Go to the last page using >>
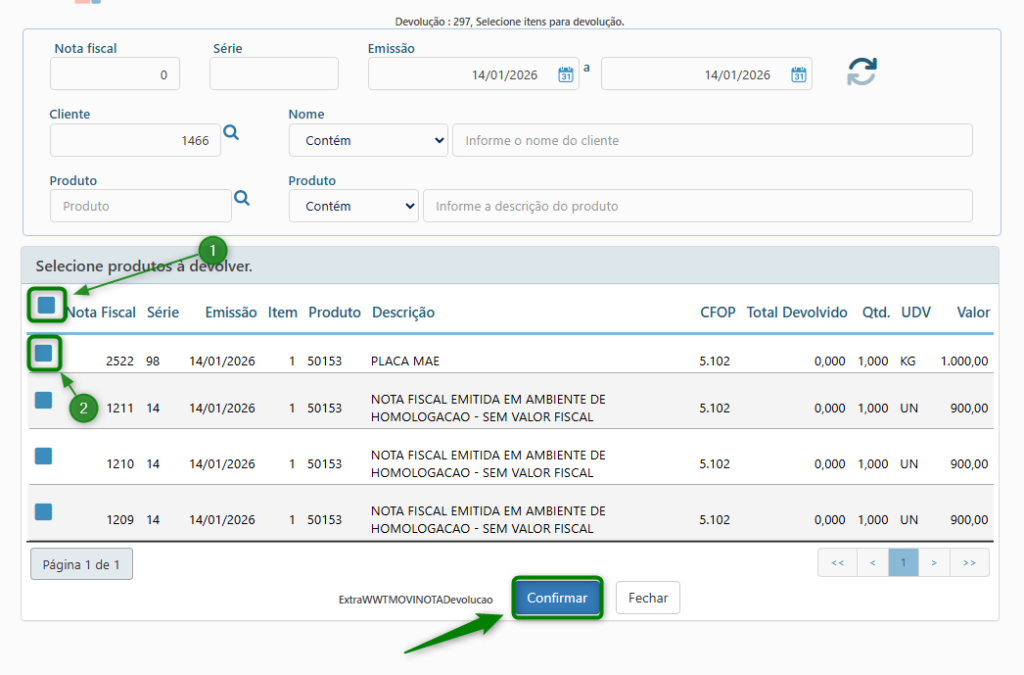The height and width of the screenshot is (675, 1024). [969, 563]
